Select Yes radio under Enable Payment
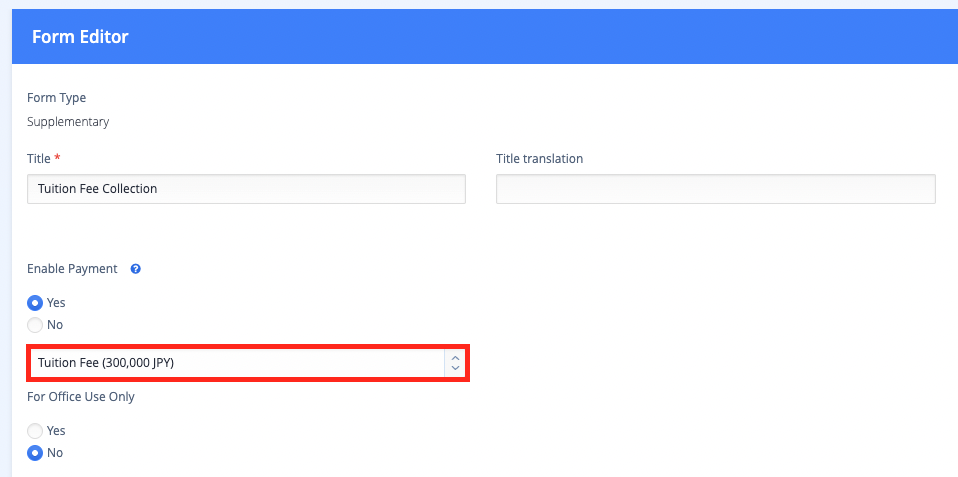The height and width of the screenshot is (477, 958). pyautogui.click(x=35, y=302)
